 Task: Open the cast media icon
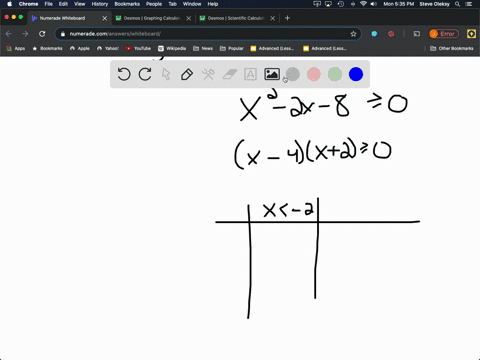(417, 34)
